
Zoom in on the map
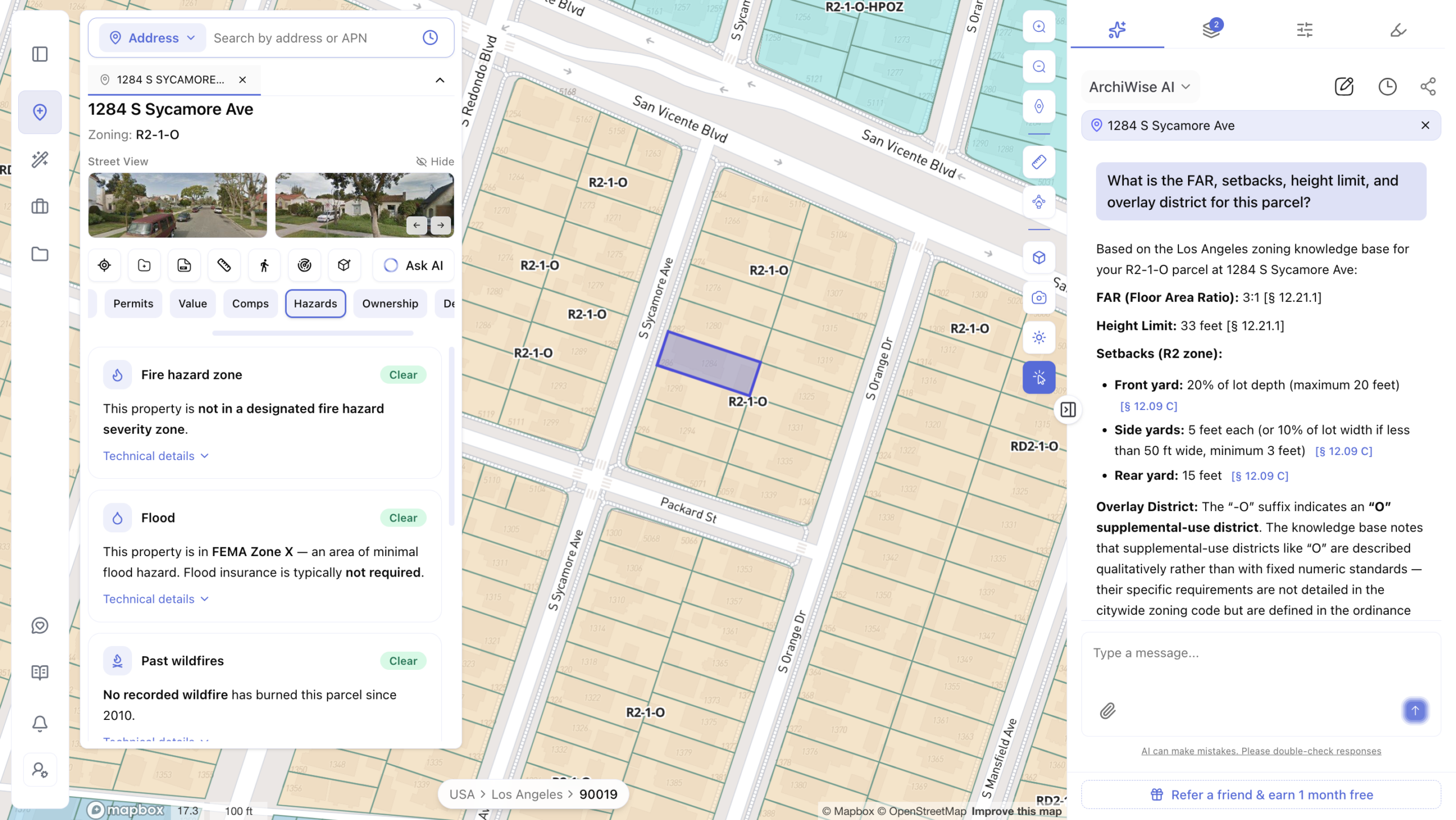[1039, 27]
